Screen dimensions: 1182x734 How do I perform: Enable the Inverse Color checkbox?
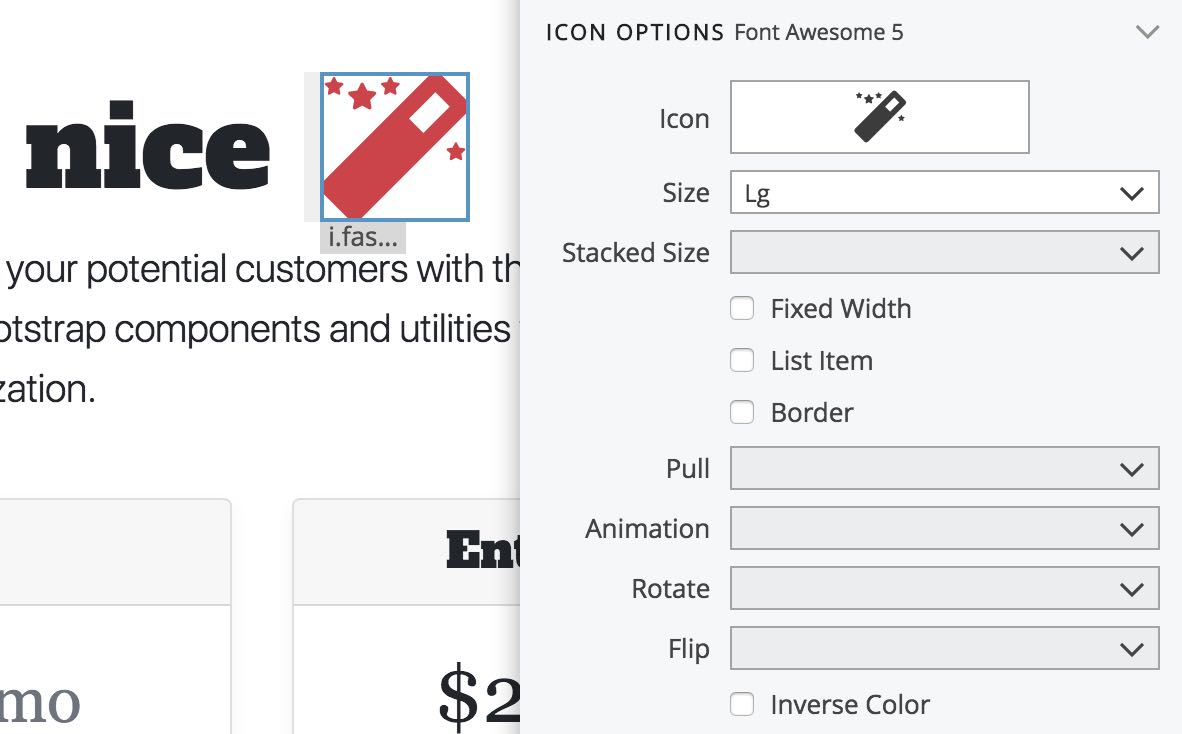pyautogui.click(x=742, y=704)
